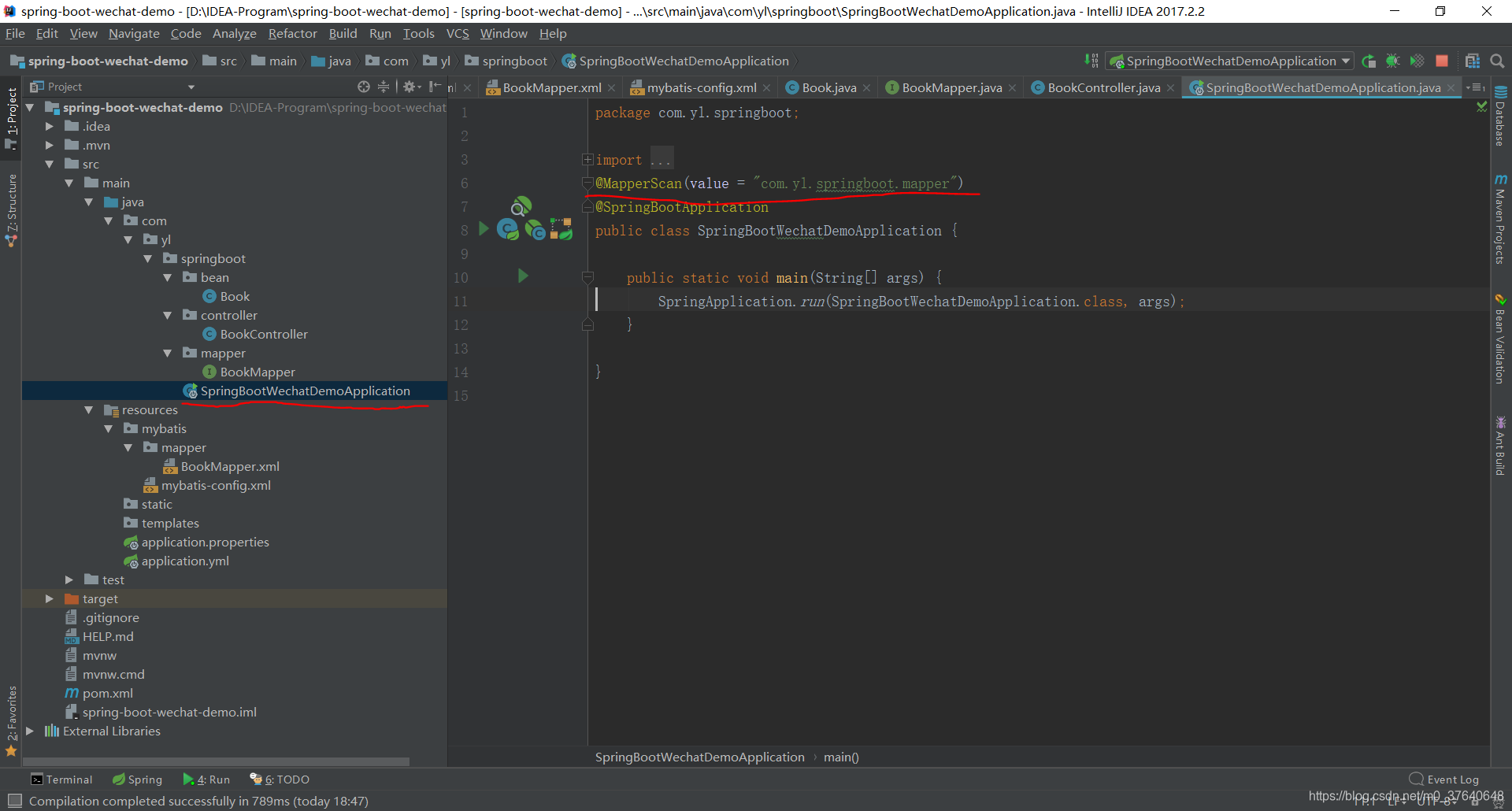Open the VCS menu
Viewport: 1512px width, 811px height.
point(458,34)
